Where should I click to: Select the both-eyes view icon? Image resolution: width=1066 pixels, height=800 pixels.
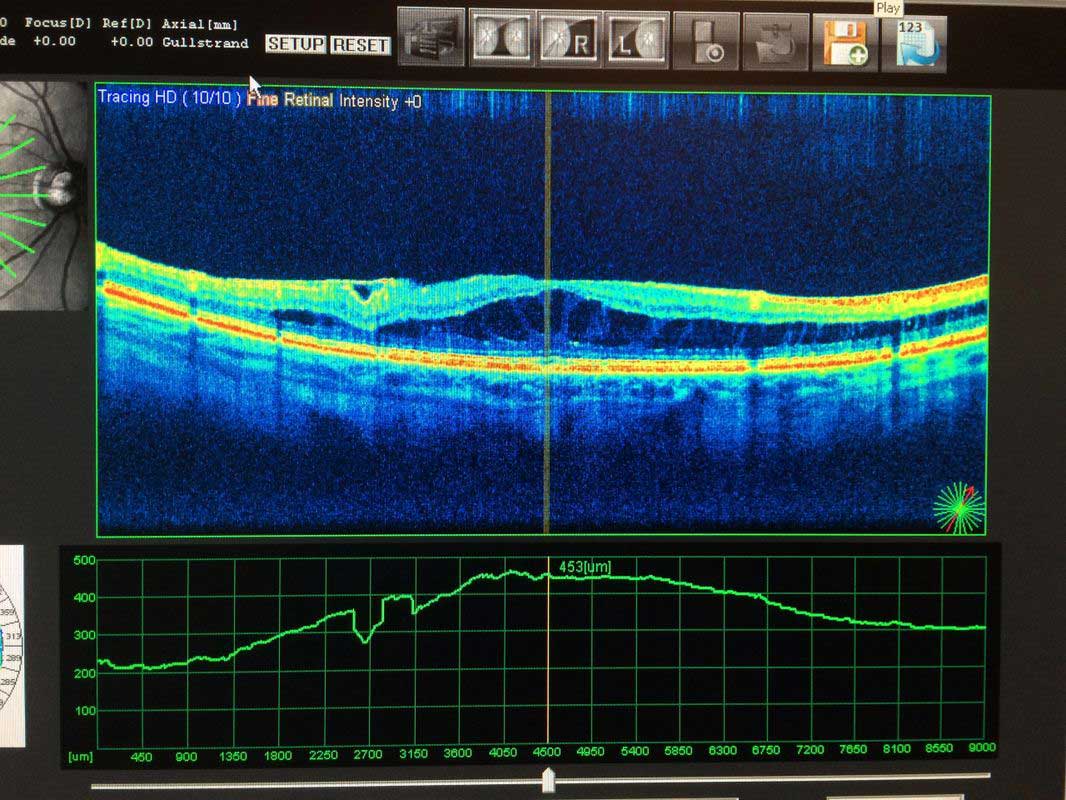tap(502, 39)
